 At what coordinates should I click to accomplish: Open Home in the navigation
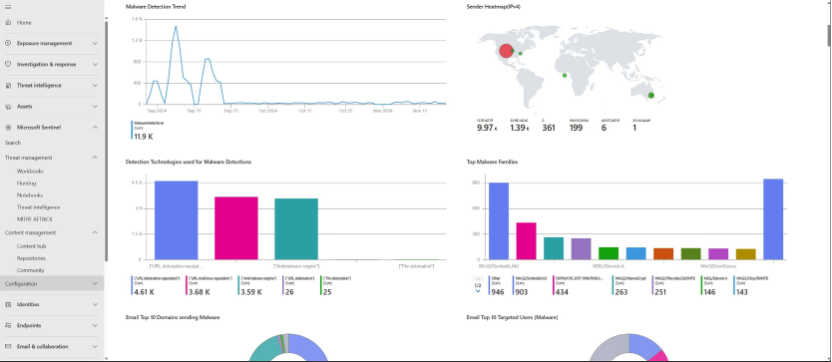tap(24, 23)
